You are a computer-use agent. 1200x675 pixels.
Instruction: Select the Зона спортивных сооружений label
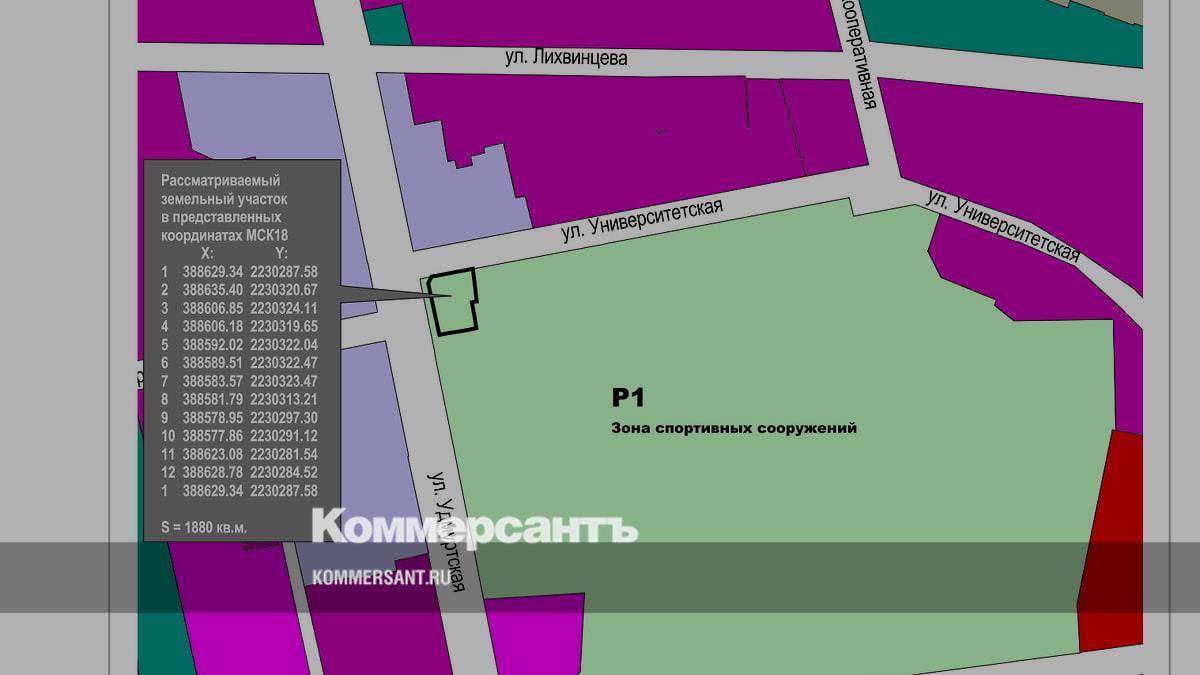[734, 428]
